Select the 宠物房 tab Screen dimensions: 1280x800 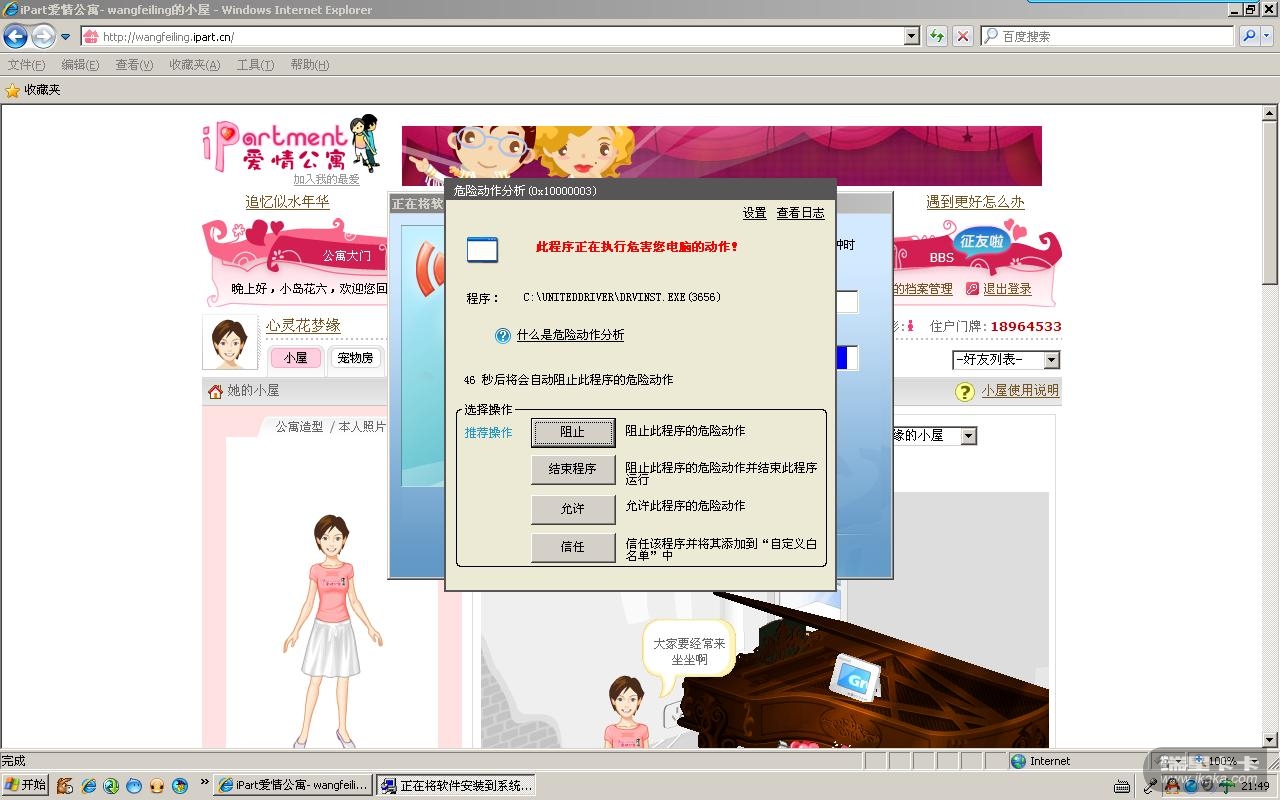[x=355, y=358]
